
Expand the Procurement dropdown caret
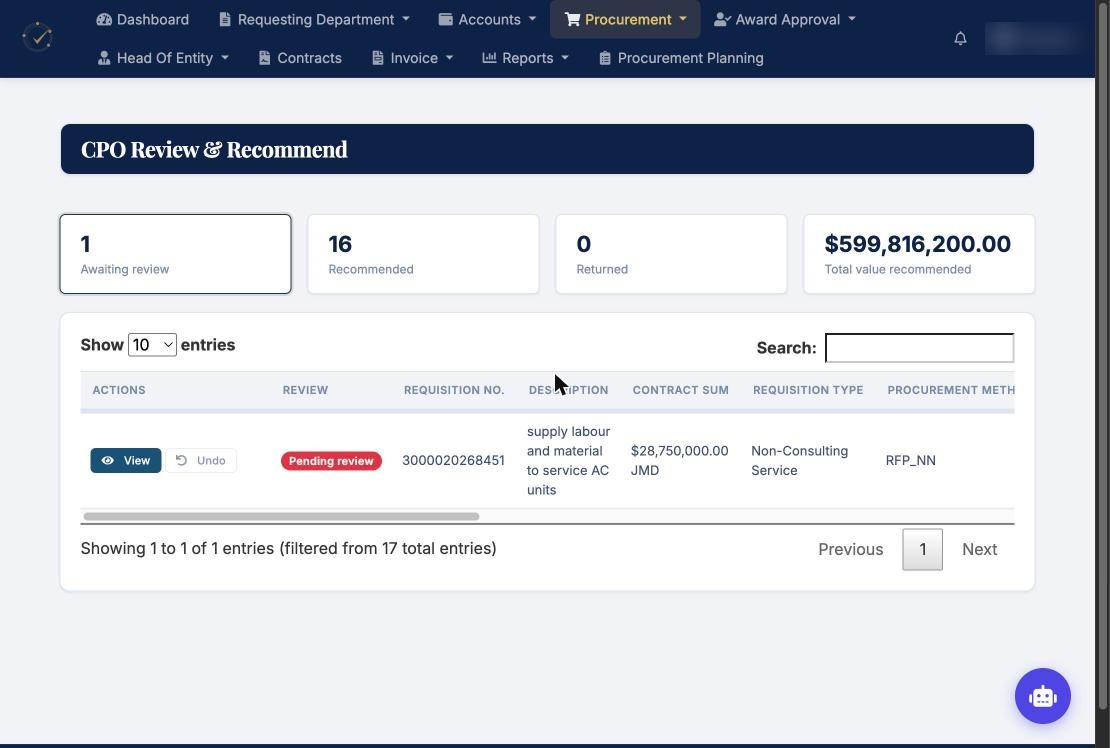[x=683, y=19]
